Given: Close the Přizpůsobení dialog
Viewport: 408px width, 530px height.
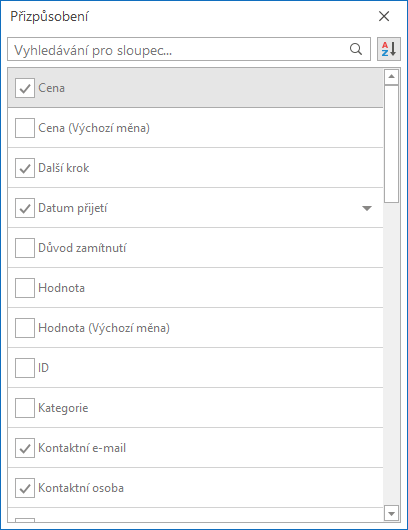Looking at the screenshot, I should click(384, 16).
